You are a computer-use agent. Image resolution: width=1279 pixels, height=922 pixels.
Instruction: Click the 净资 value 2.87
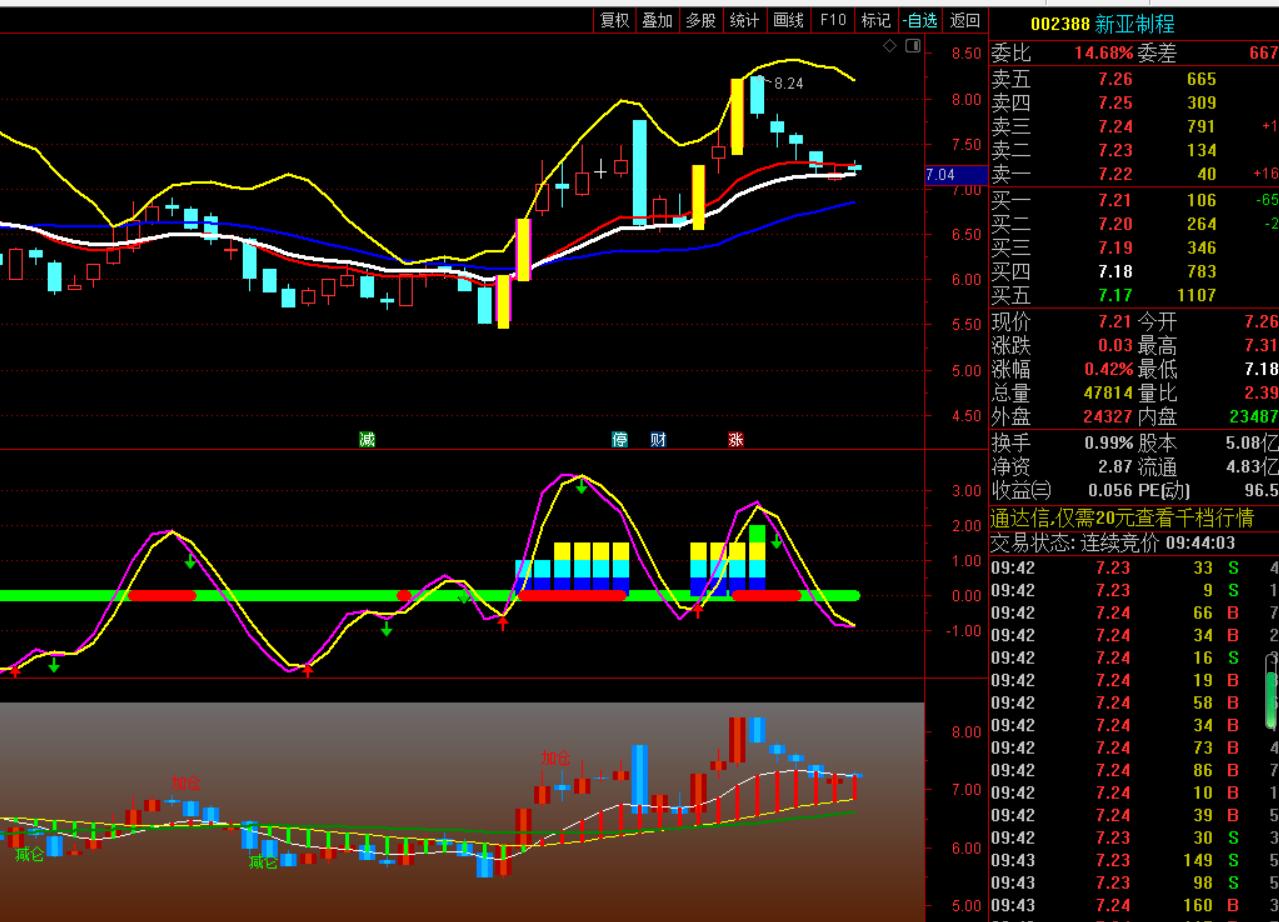click(x=1114, y=466)
